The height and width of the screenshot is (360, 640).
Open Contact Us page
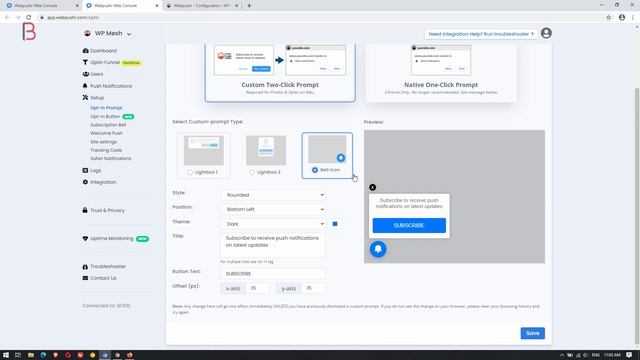coord(103,278)
